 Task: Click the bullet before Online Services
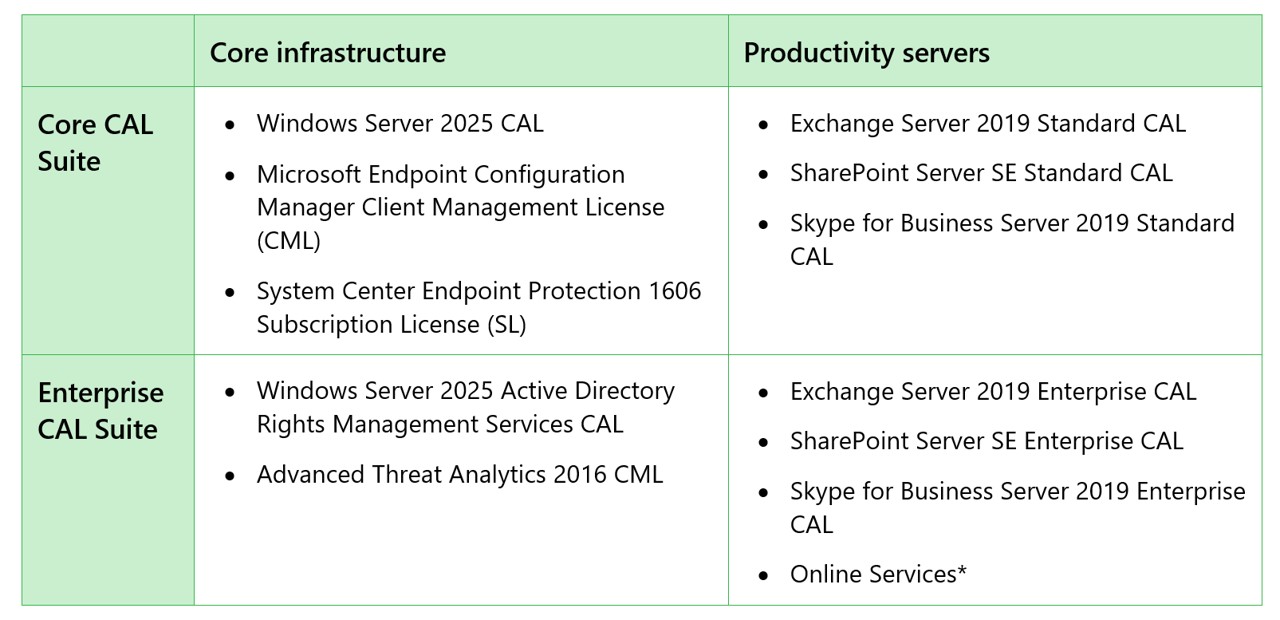pos(764,576)
